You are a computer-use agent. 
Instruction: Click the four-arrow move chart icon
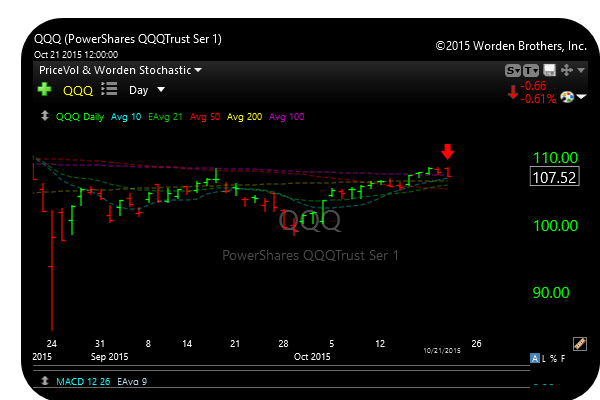(566, 70)
